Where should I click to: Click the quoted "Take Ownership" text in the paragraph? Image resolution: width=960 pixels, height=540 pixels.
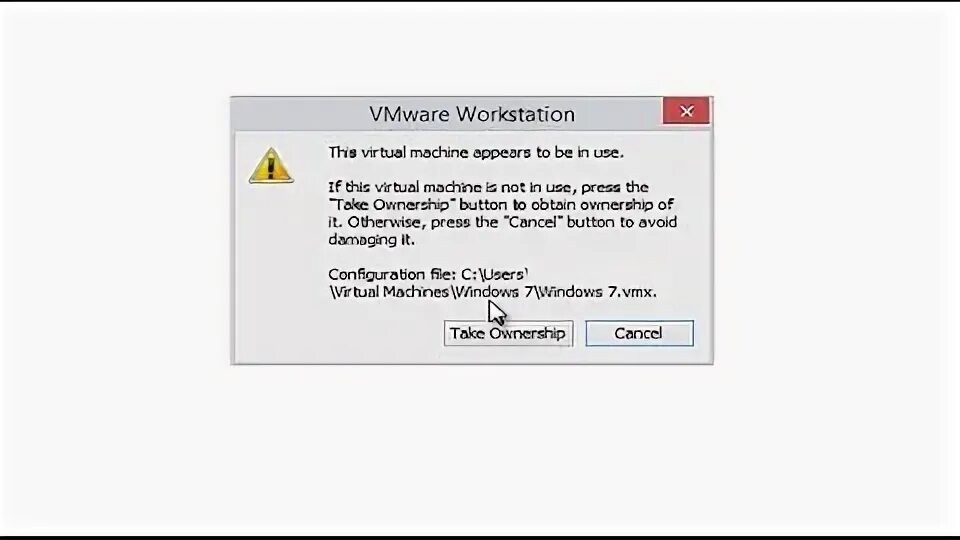click(x=392, y=204)
